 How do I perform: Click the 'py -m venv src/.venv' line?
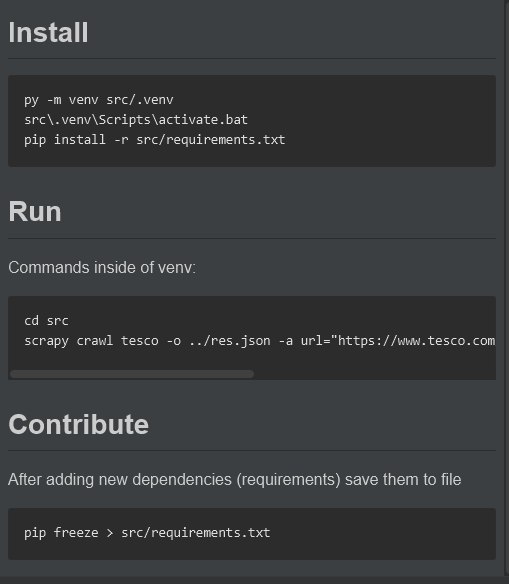pos(99,100)
